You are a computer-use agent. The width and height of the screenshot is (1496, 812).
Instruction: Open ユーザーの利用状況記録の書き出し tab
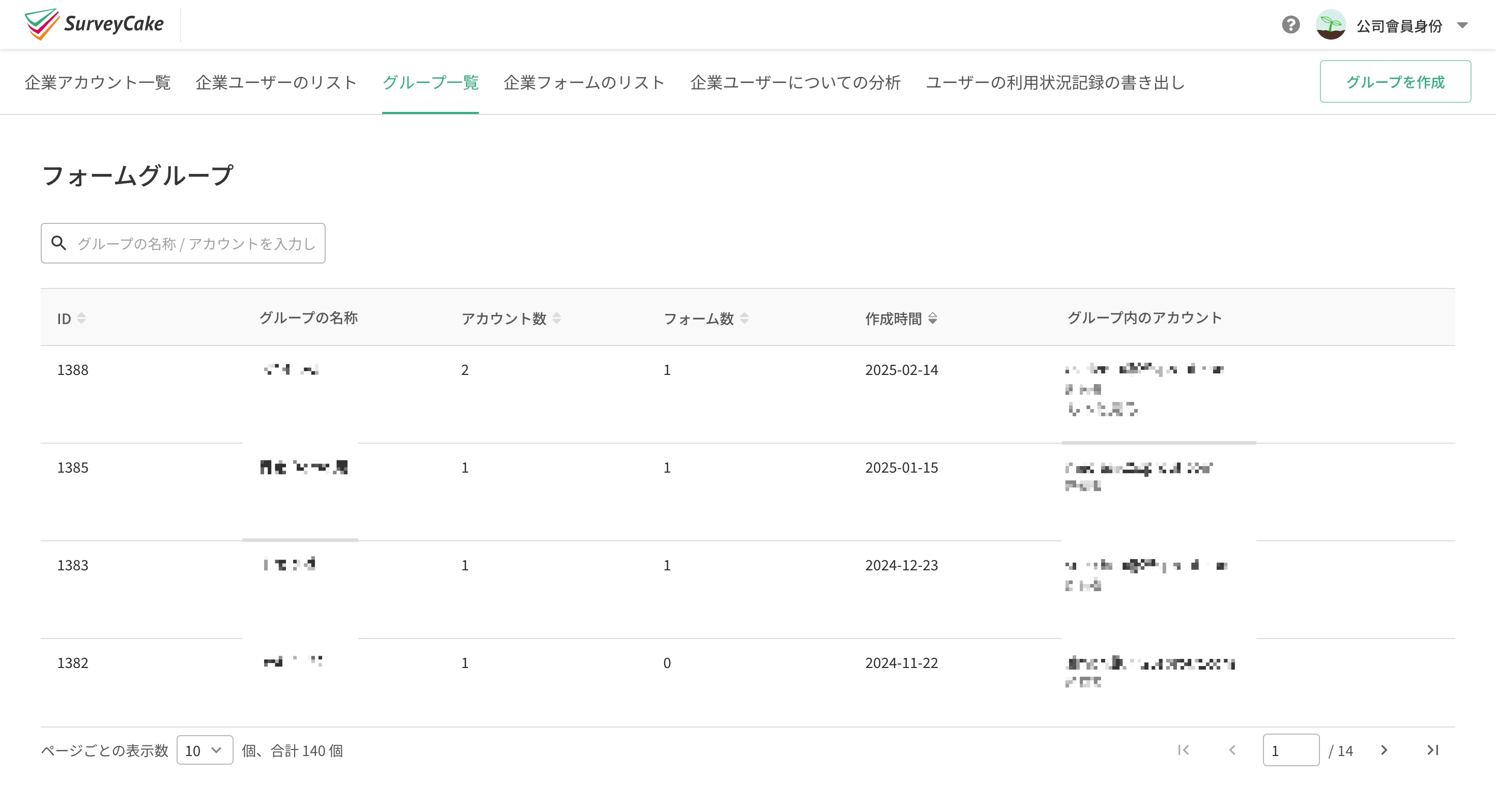1055,82
